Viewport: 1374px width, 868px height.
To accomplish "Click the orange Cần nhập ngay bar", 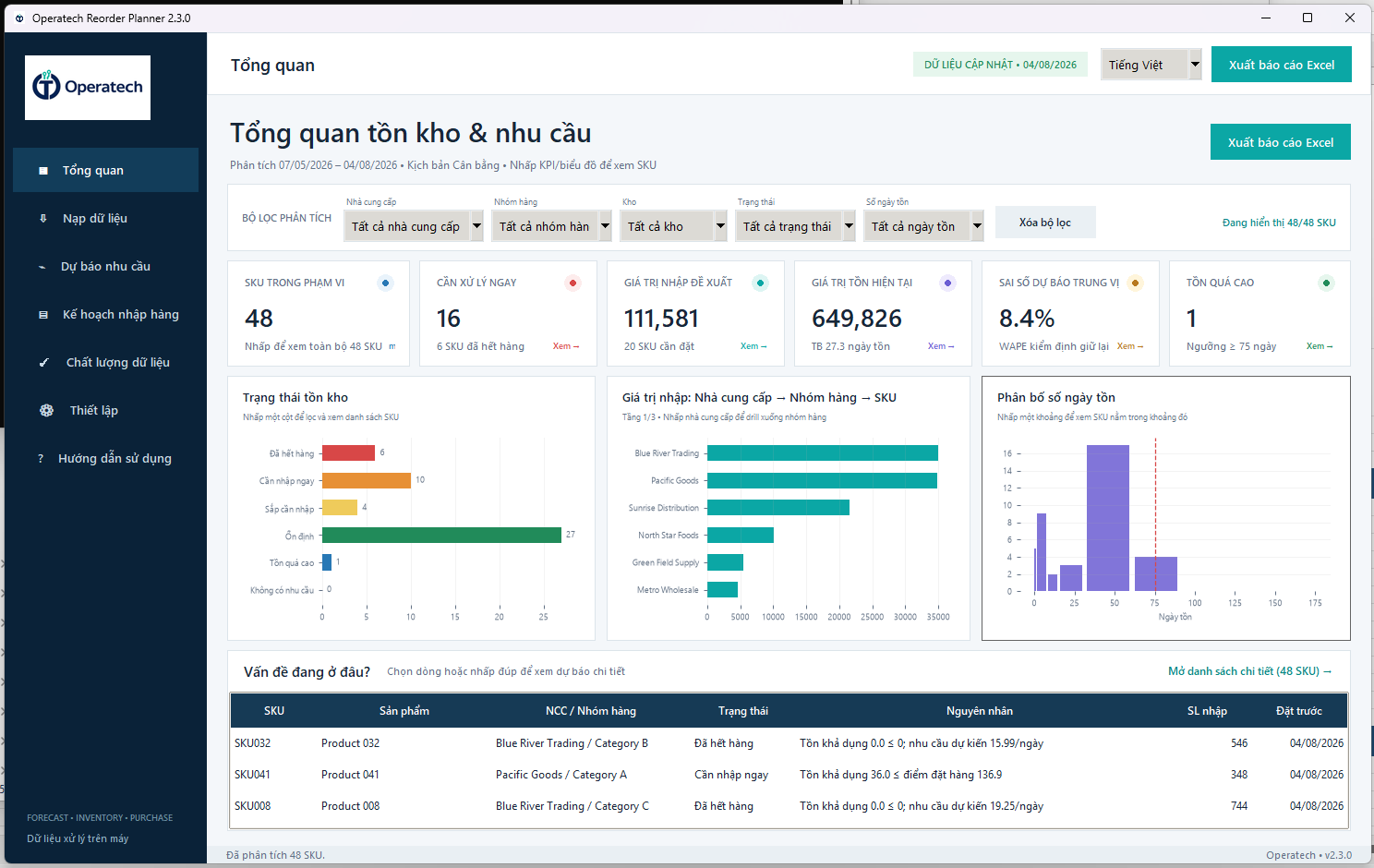I will click(367, 480).
